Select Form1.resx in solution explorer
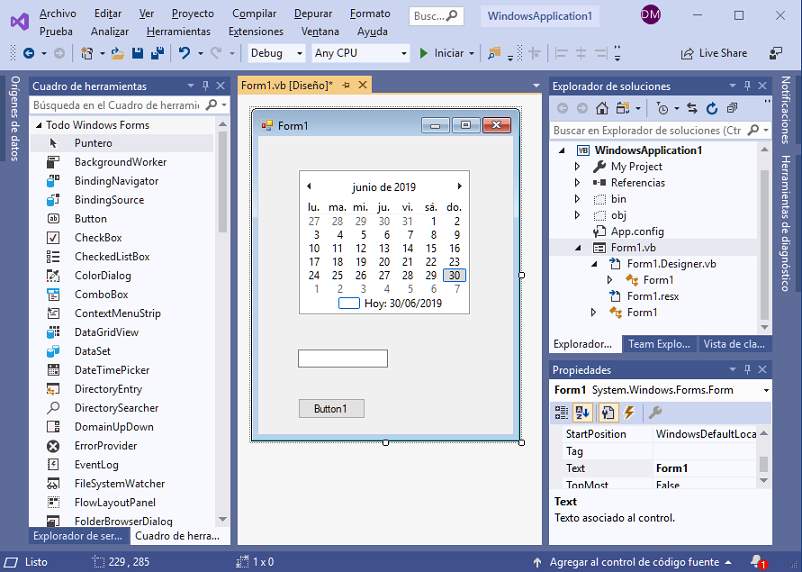Image resolution: width=802 pixels, height=572 pixels. click(x=653, y=296)
